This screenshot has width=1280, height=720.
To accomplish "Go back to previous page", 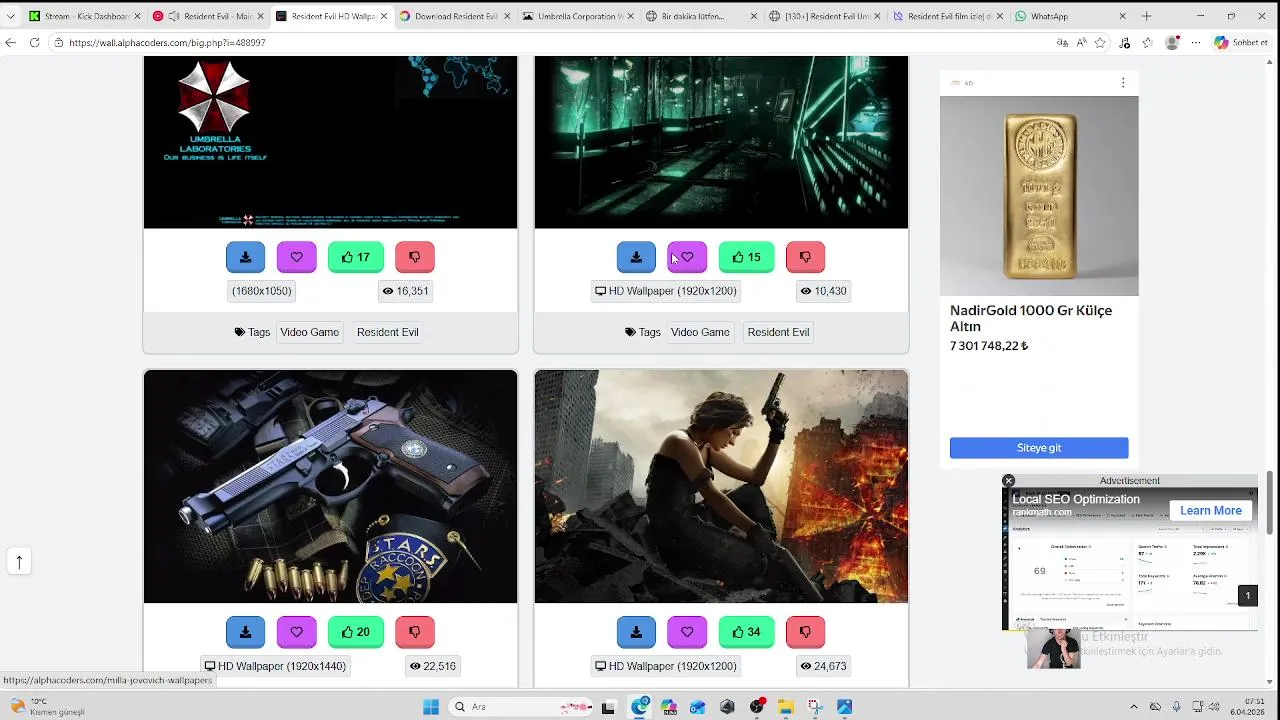I will [11, 43].
